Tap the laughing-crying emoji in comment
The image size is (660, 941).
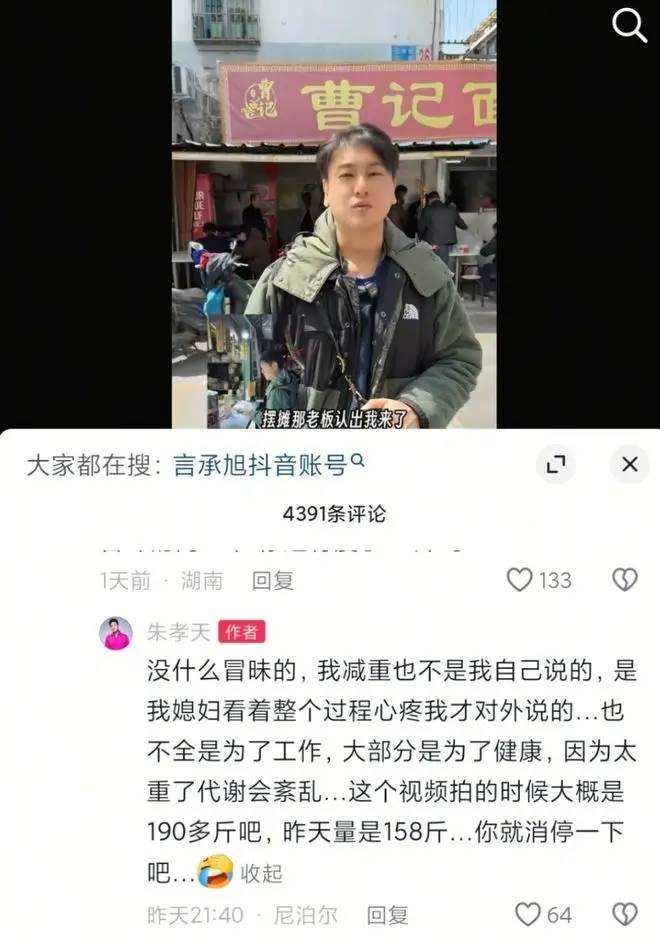click(x=216, y=871)
